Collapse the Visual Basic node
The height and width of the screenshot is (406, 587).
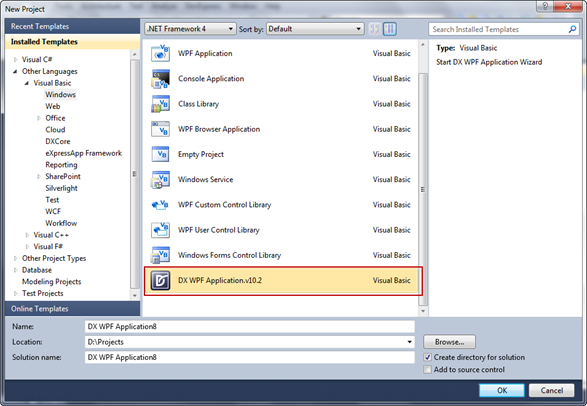coord(27,83)
